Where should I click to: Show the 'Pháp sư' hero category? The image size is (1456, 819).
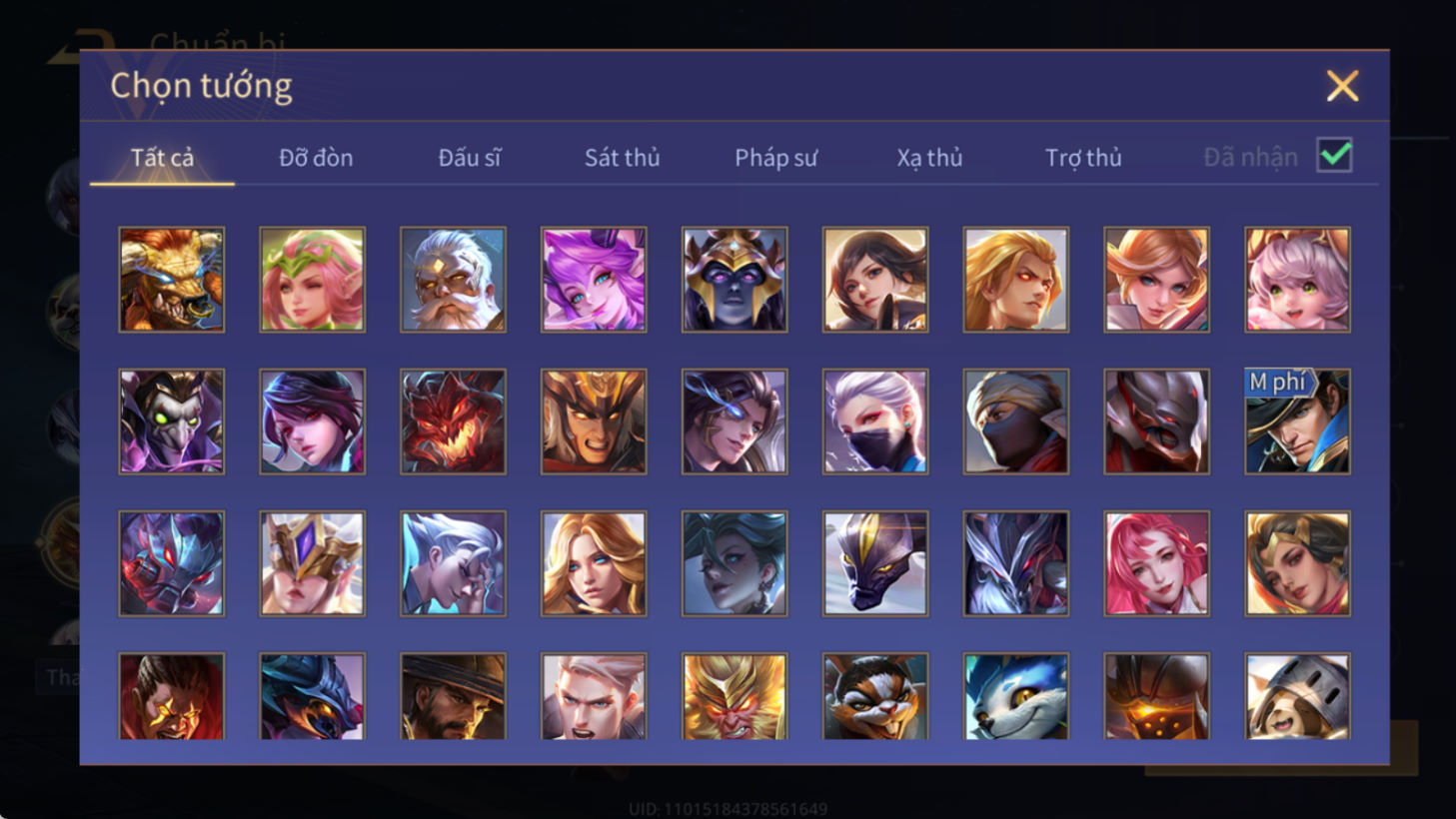tap(775, 158)
